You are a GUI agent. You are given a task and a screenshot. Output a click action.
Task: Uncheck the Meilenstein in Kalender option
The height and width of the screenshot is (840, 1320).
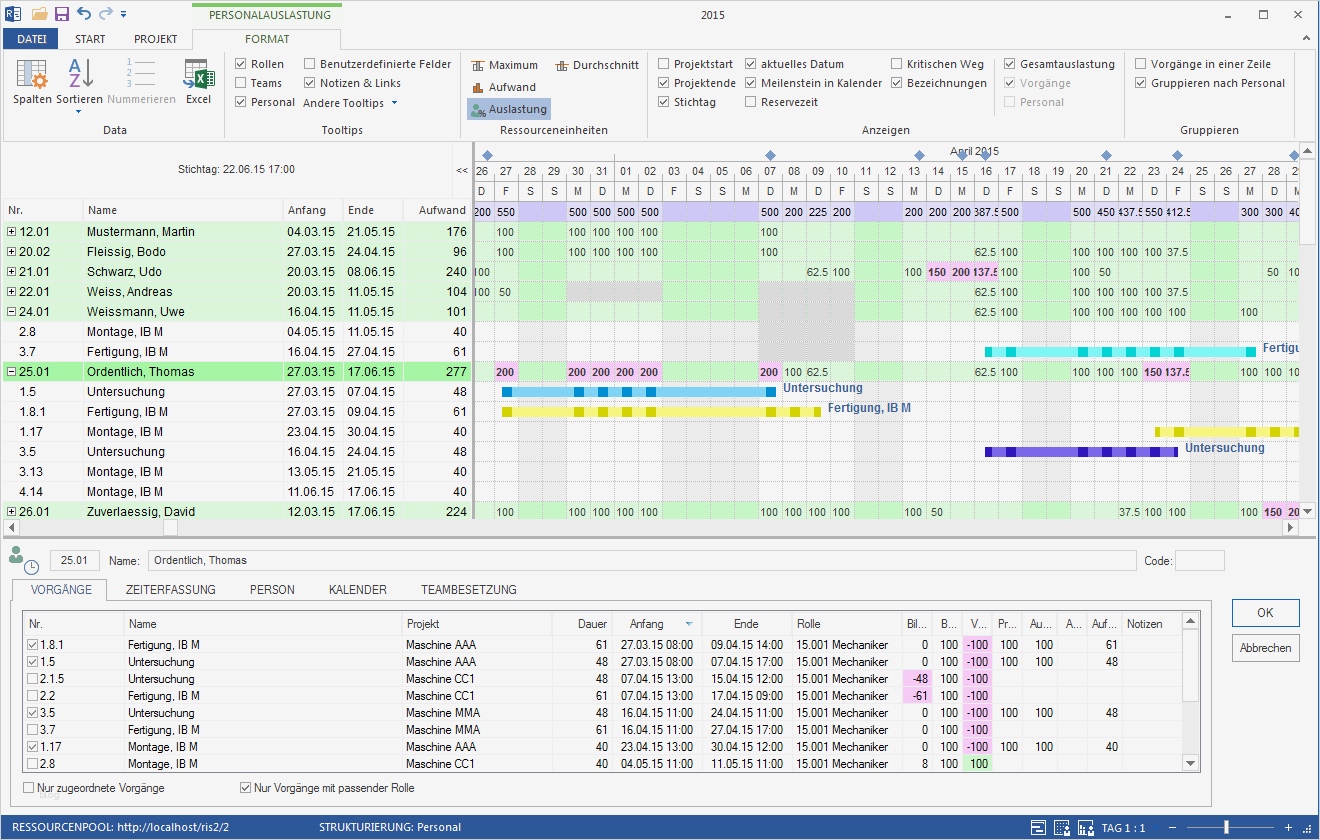(749, 83)
